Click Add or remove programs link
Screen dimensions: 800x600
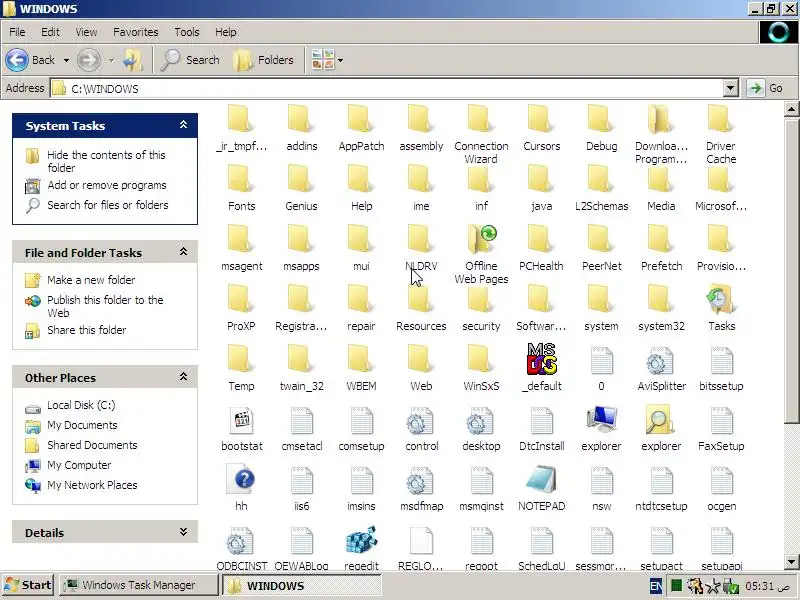[x=107, y=185]
